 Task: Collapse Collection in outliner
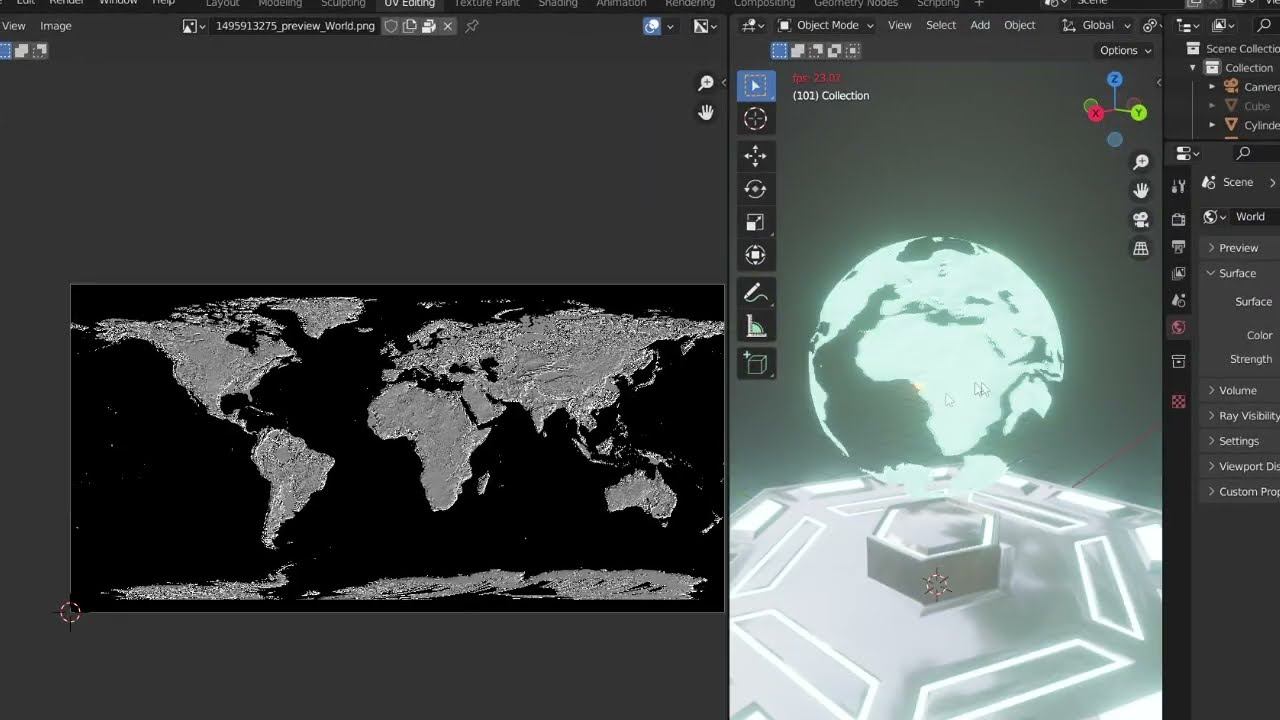(1192, 68)
